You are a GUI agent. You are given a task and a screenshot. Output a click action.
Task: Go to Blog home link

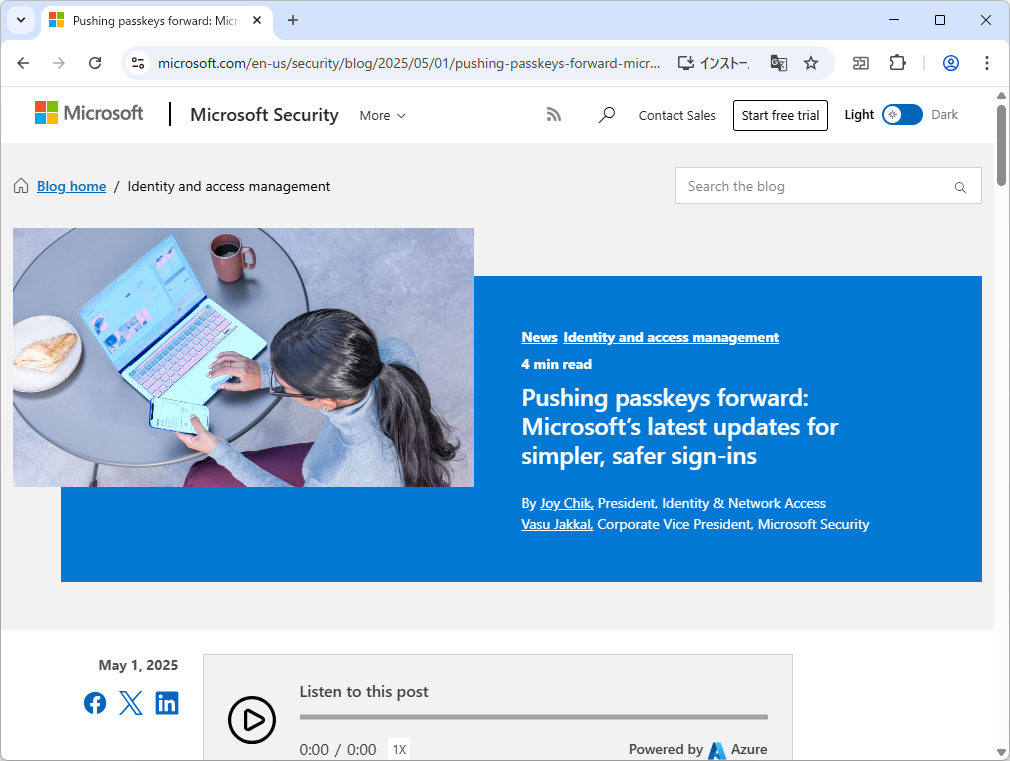(x=71, y=186)
